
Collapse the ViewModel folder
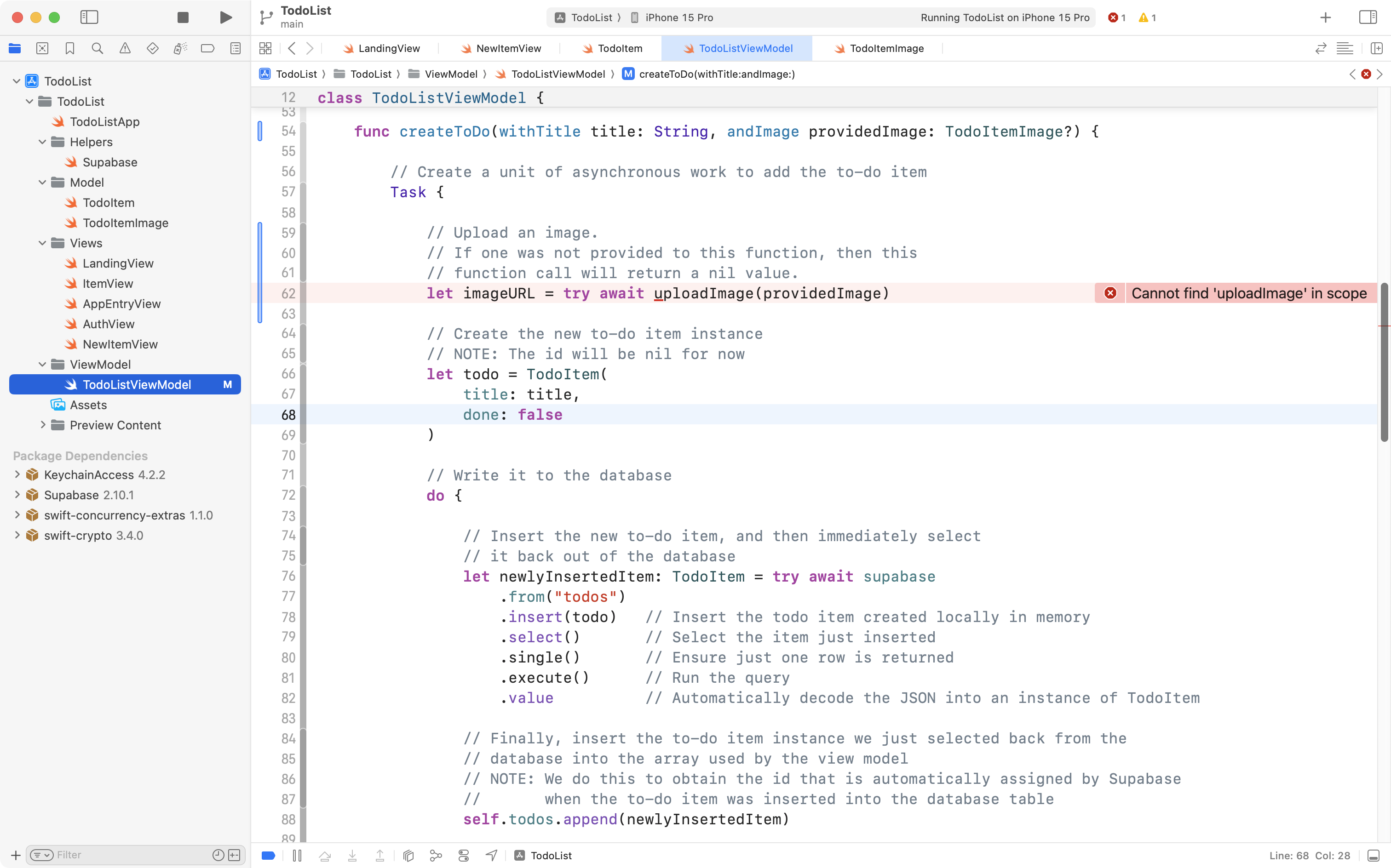click(x=41, y=364)
